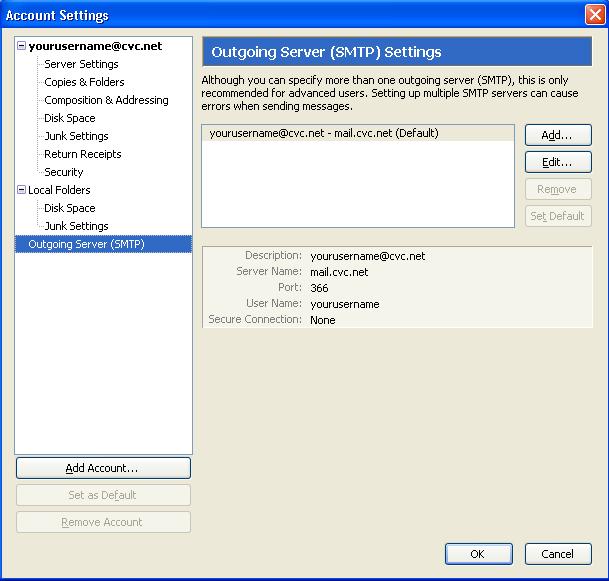
Task: Select the Local Folders entry
Action: 59,190
